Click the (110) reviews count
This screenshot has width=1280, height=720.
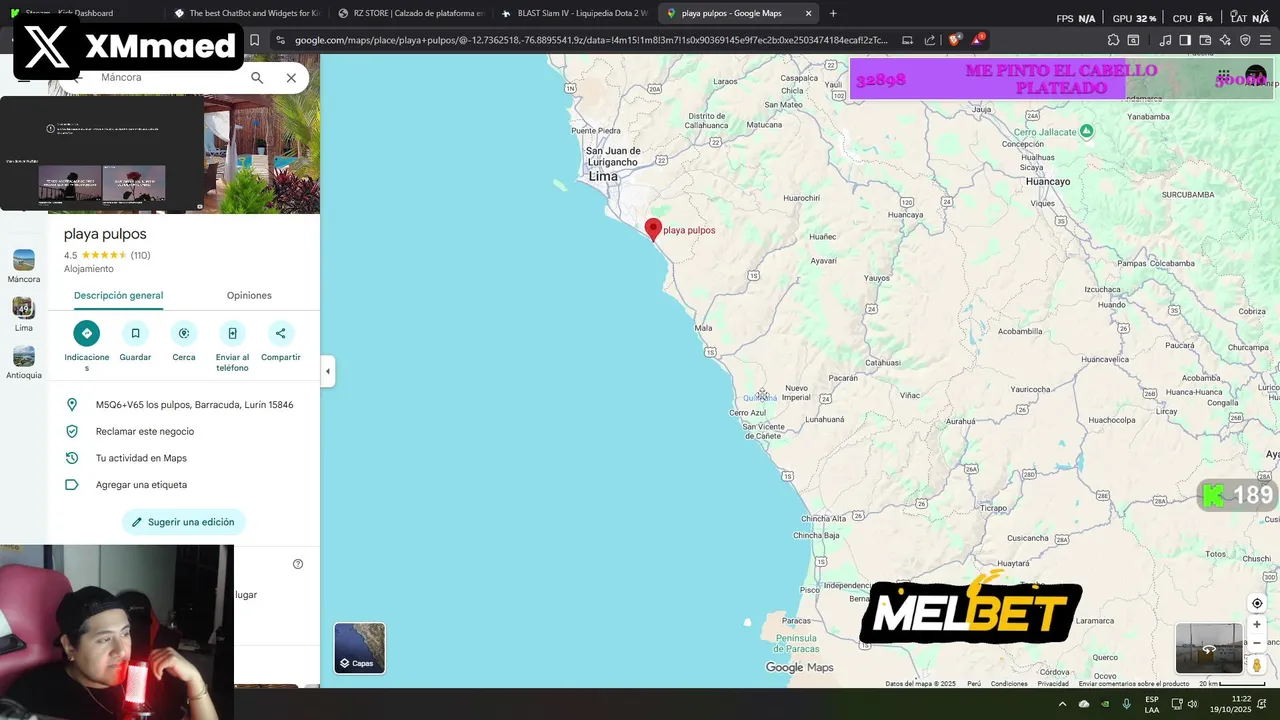[x=141, y=255]
